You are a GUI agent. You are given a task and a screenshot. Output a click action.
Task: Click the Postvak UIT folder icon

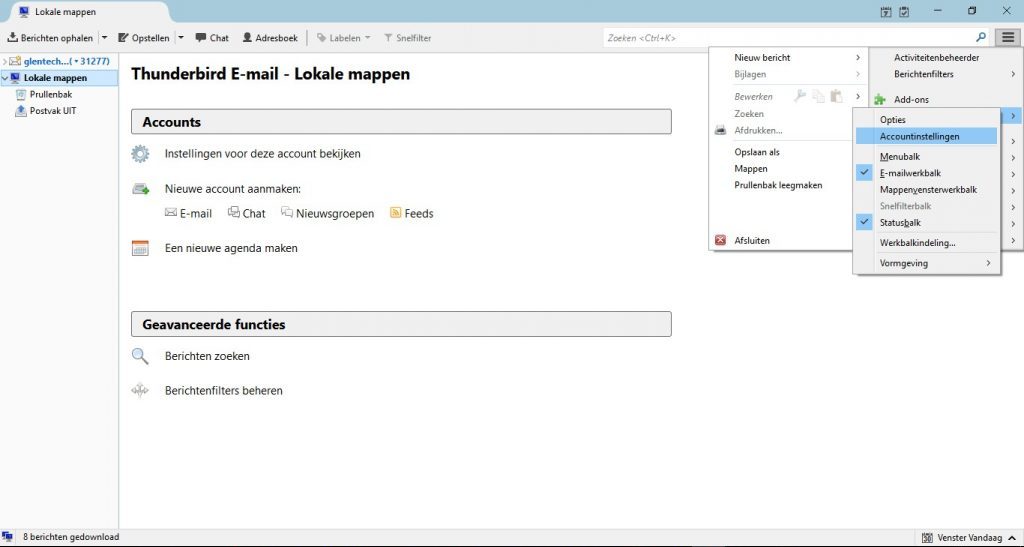pyautogui.click(x=20, y=110)
